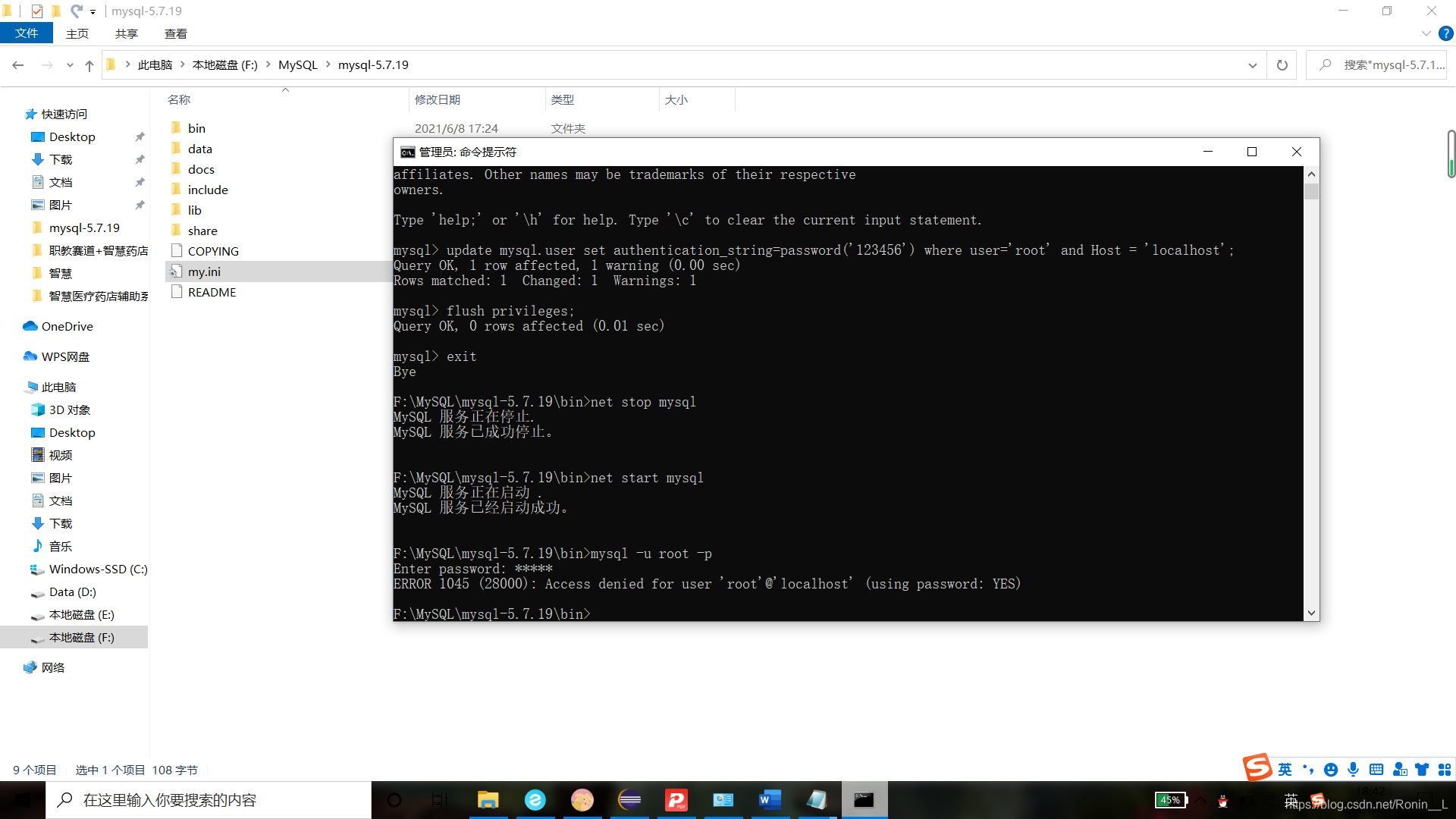Open the 文件 ribbon tab
Screen dimensions: 1456x819
pos(27,33)
